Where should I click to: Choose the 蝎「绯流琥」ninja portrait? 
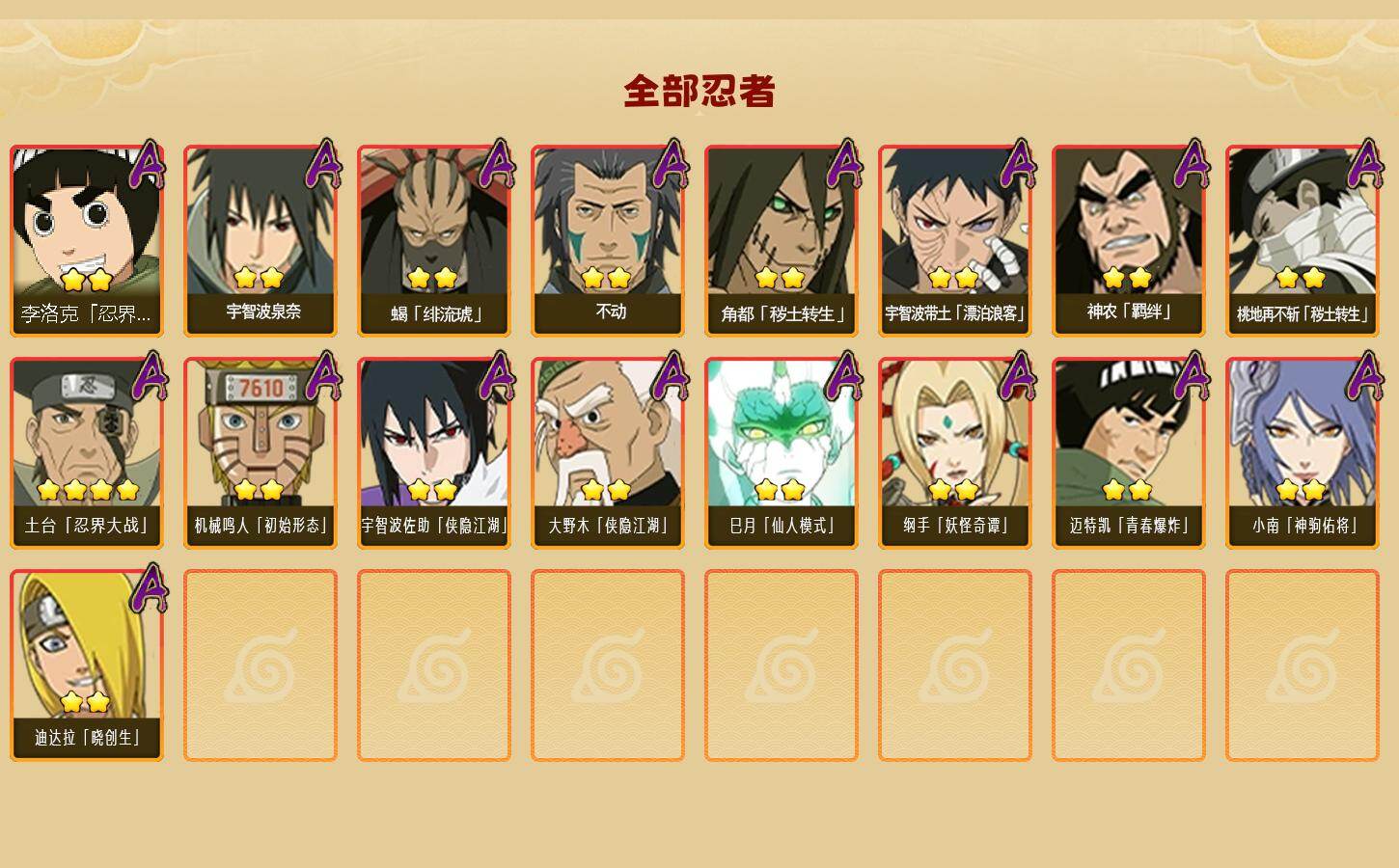tap(434, 241)
